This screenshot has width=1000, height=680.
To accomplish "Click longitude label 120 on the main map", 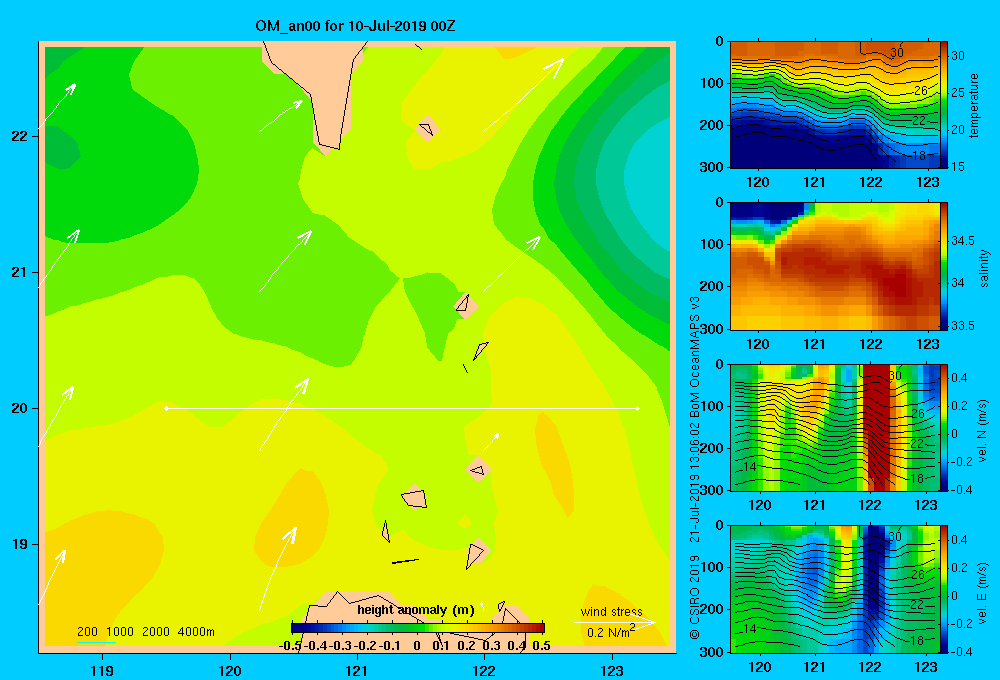I will [230, 670].
